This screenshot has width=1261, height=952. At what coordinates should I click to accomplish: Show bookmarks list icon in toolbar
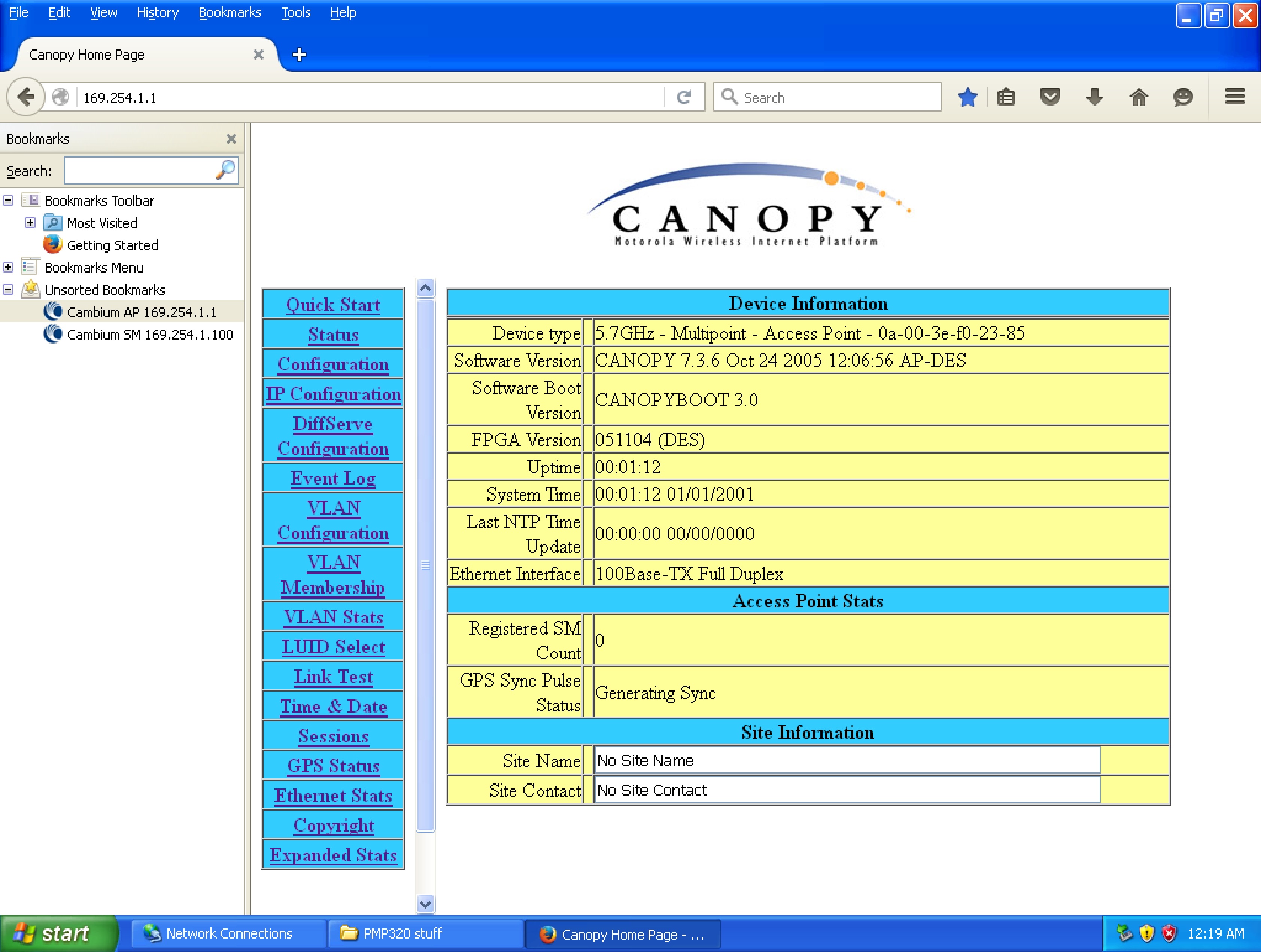pyautogui.click(x=1006, y=97)
